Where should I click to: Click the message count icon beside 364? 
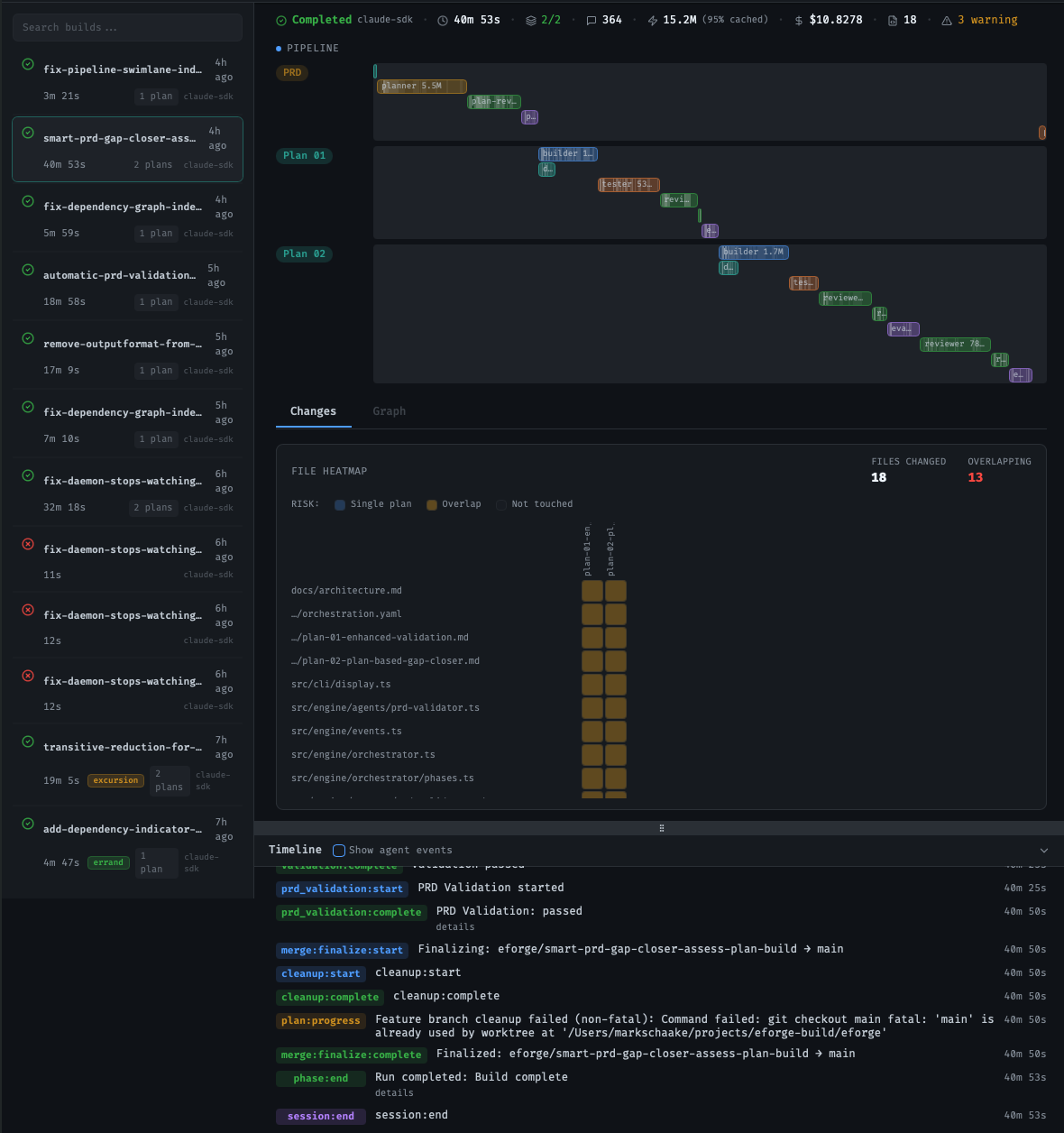point(592,20)
